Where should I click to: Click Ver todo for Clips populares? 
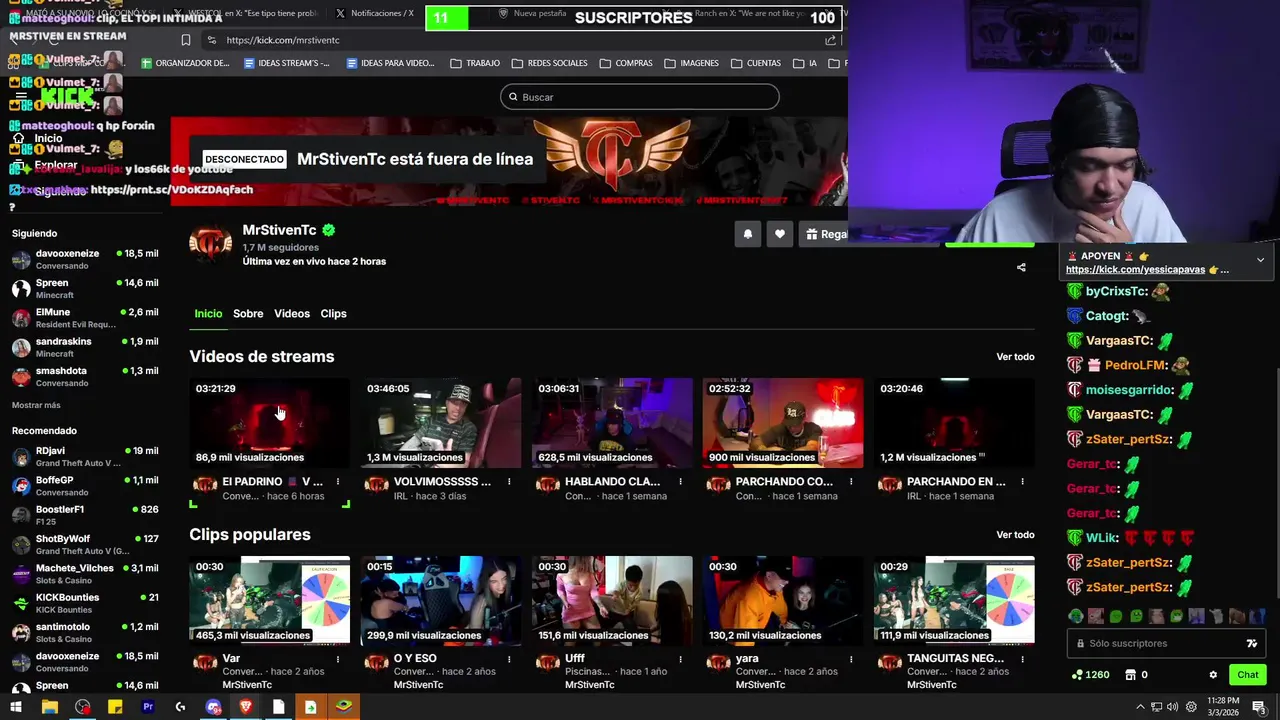click(1015, 535)
